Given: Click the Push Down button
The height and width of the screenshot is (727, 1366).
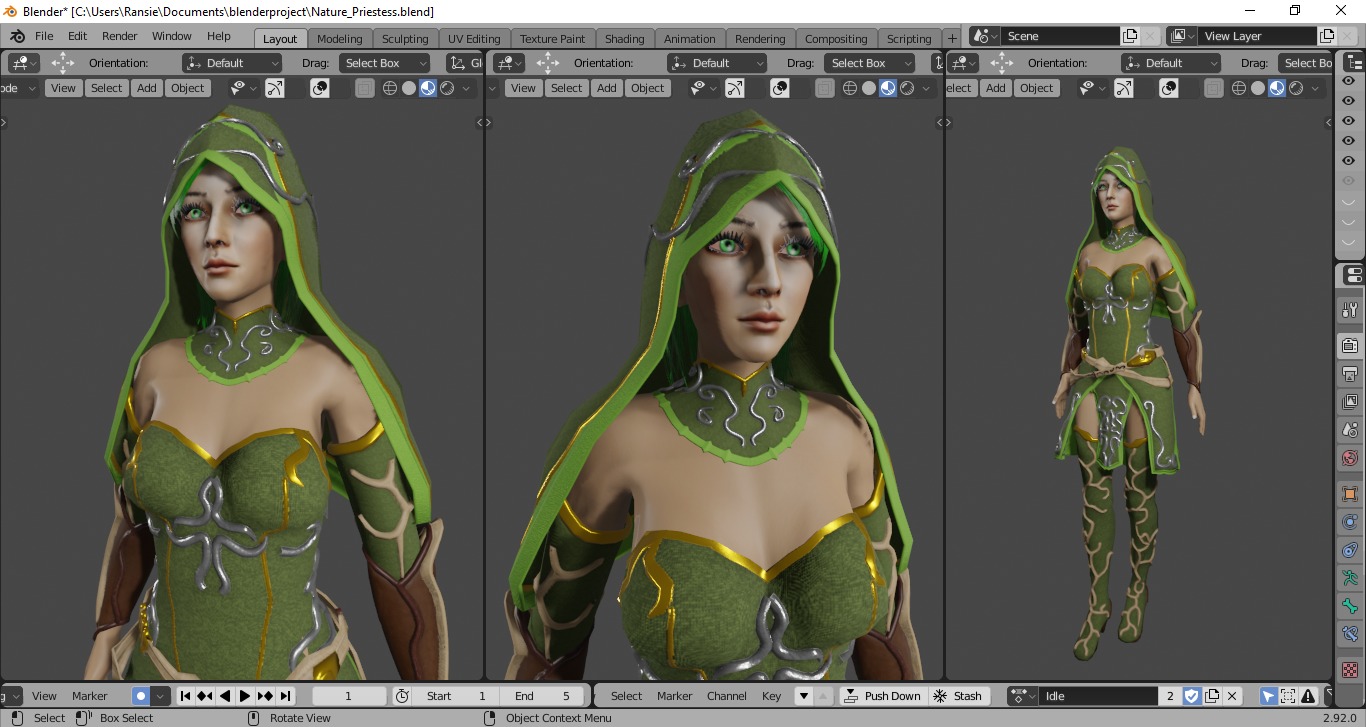Looking at the screenshot, I should 882,696.
